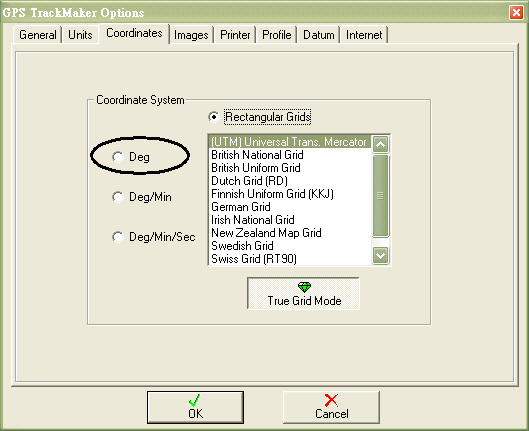Pick Dutch Grid (RD) from list

pyautogui.click(x=290, y=181)
